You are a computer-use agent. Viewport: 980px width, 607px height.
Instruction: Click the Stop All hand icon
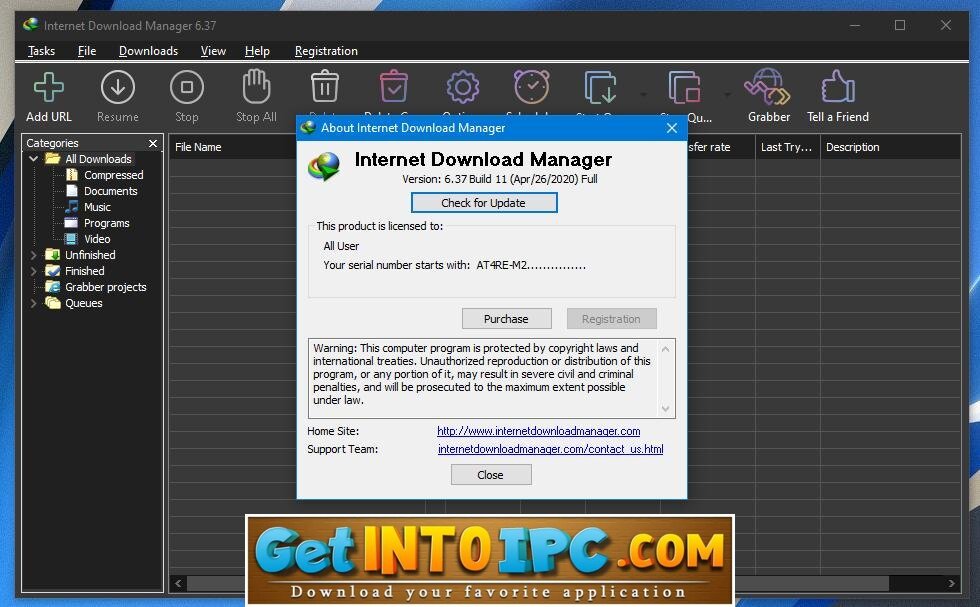[x=256, y=86]
